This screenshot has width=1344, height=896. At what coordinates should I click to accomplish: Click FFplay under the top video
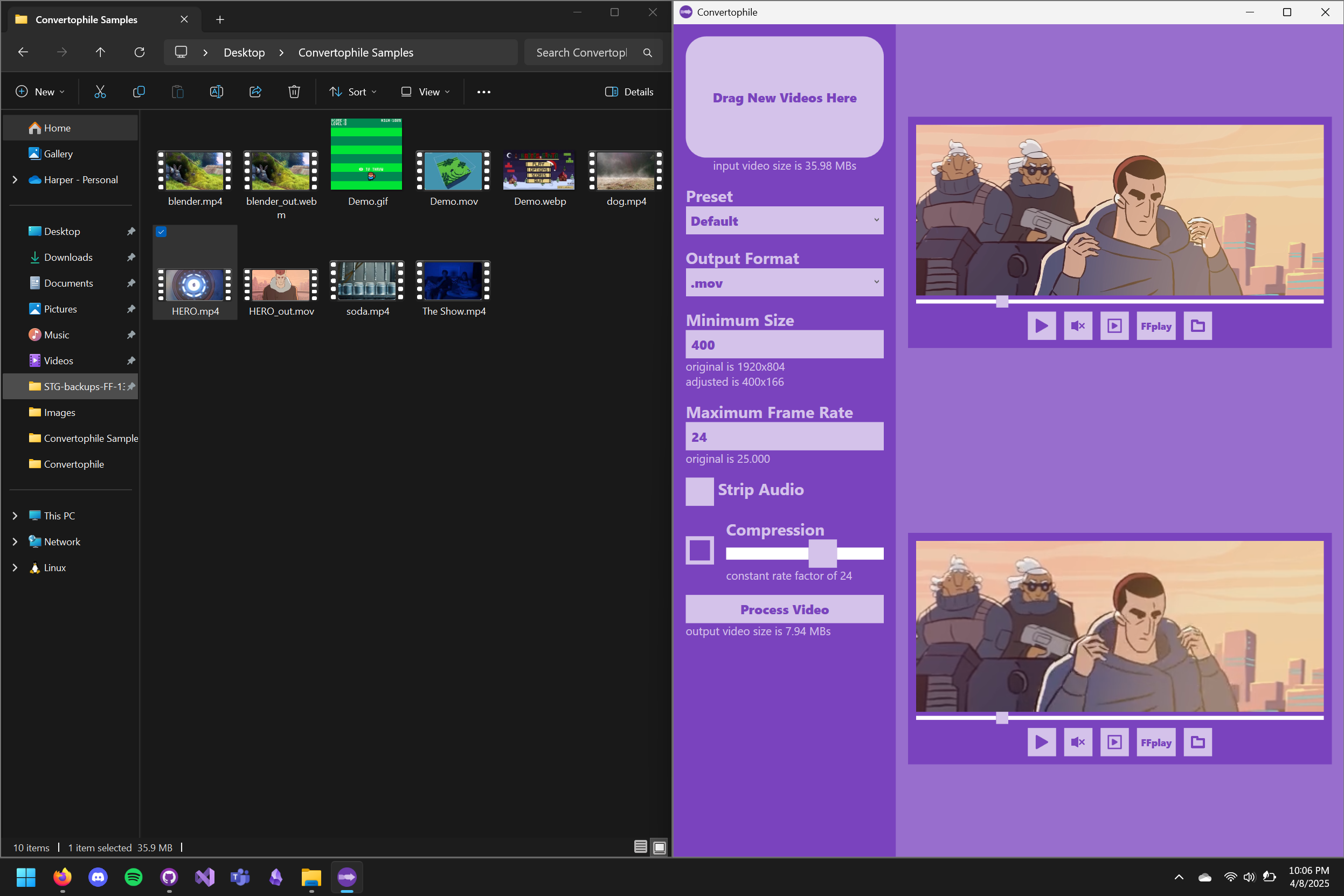[x=1156, y=326]
